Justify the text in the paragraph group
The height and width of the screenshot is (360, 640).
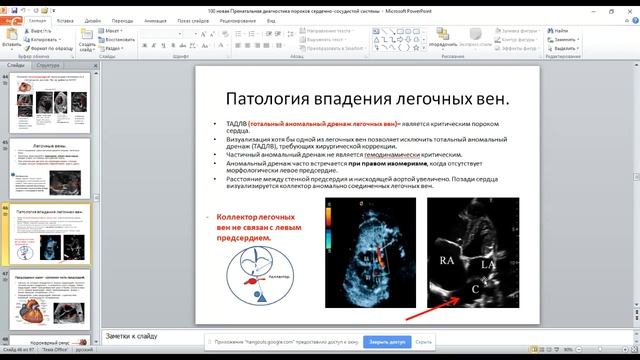point(266,46)
